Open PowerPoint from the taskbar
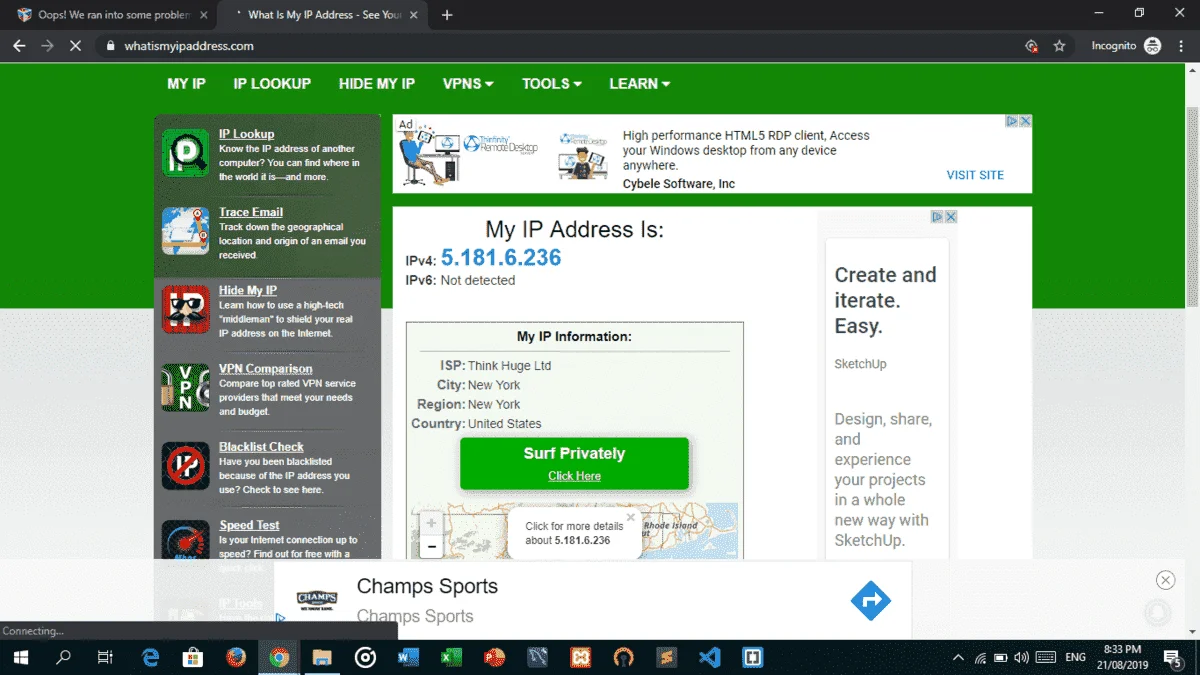This screenshot has width=1200, height=675. click(x=495, y=657)
